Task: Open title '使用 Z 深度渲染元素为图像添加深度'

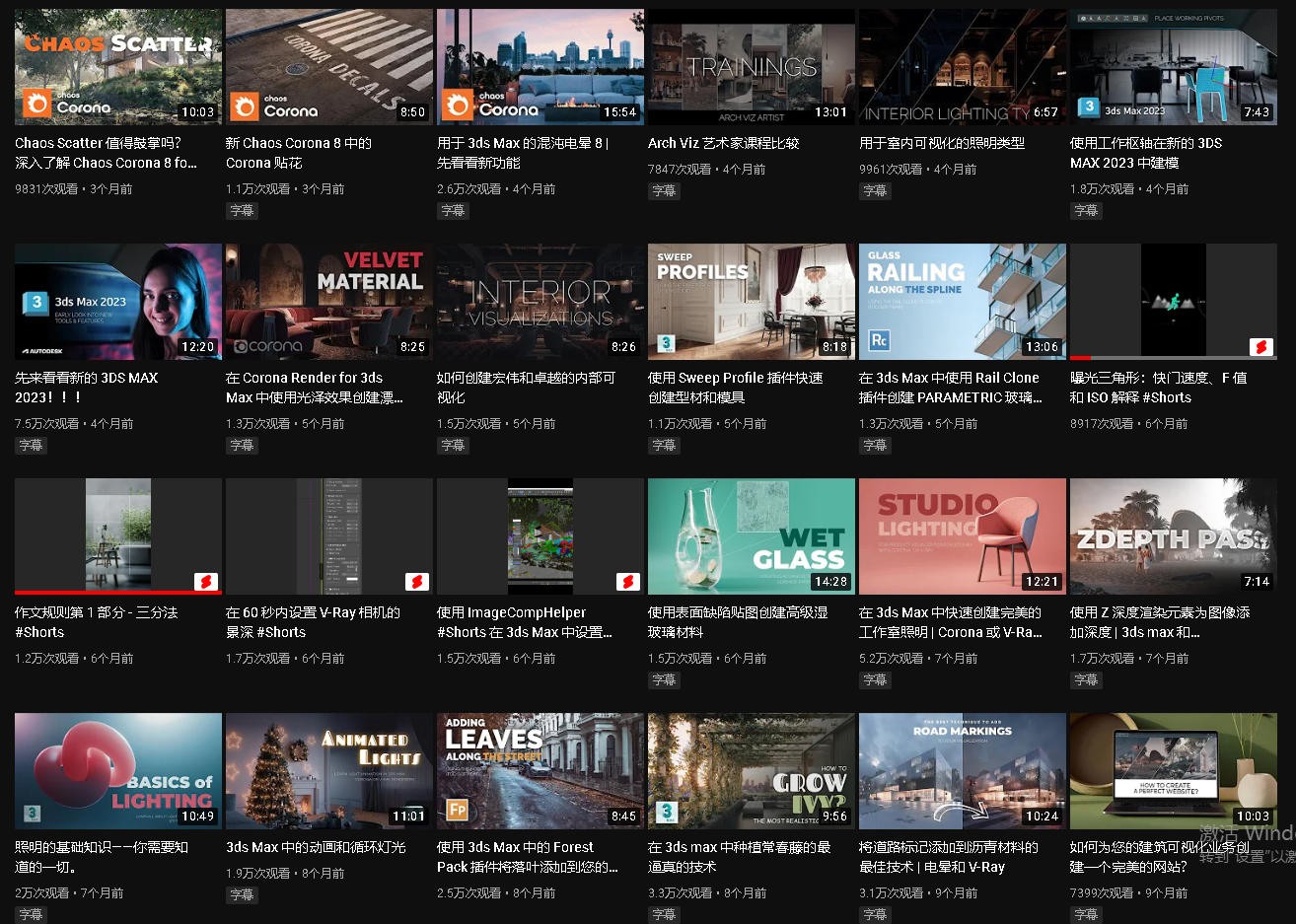Action: click(x=1160, y=622)
